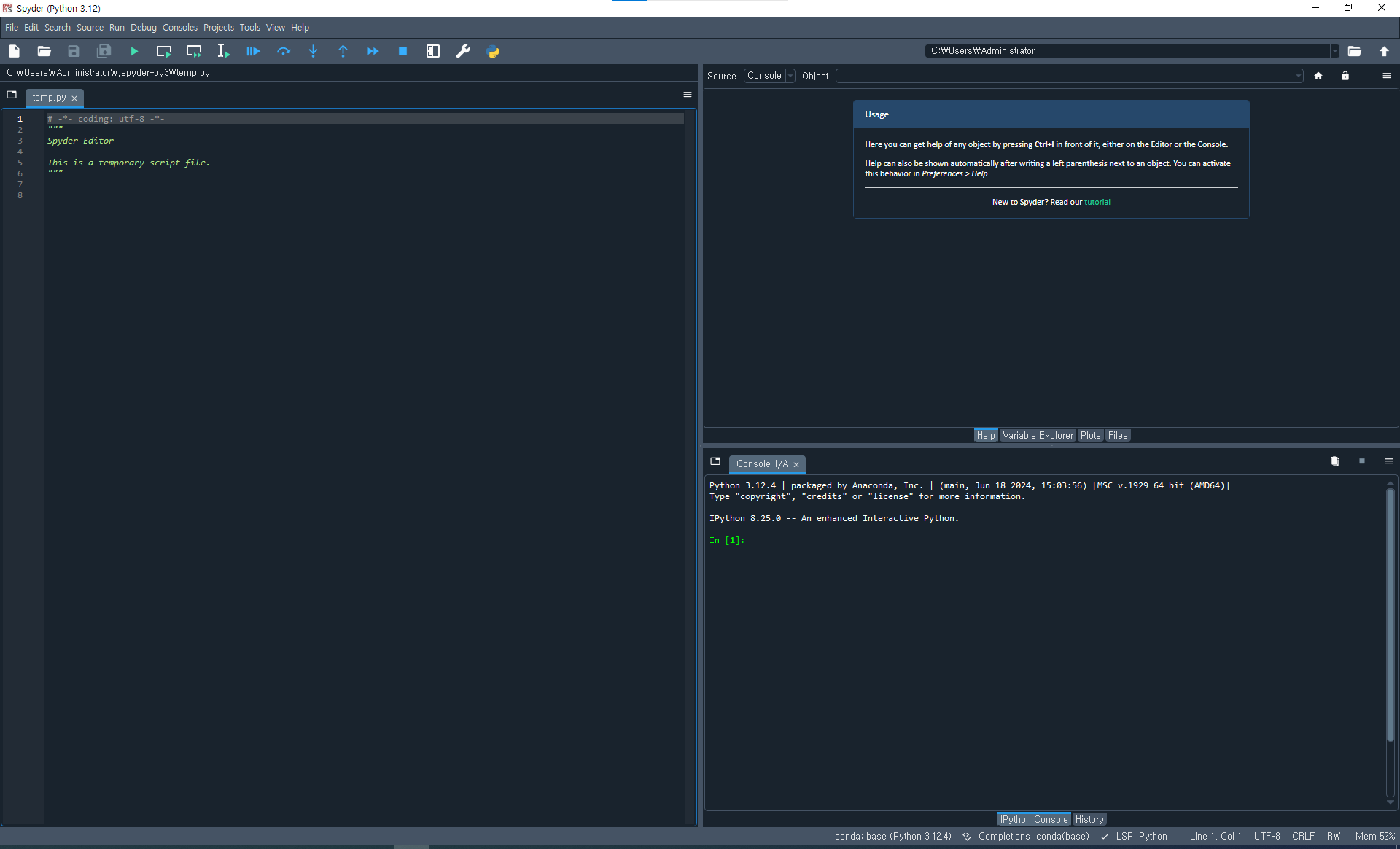This screenshot has height=849, width=1400.
Task: Switch to Variable Explorer tab
Action: click(x=1038, y=435)
